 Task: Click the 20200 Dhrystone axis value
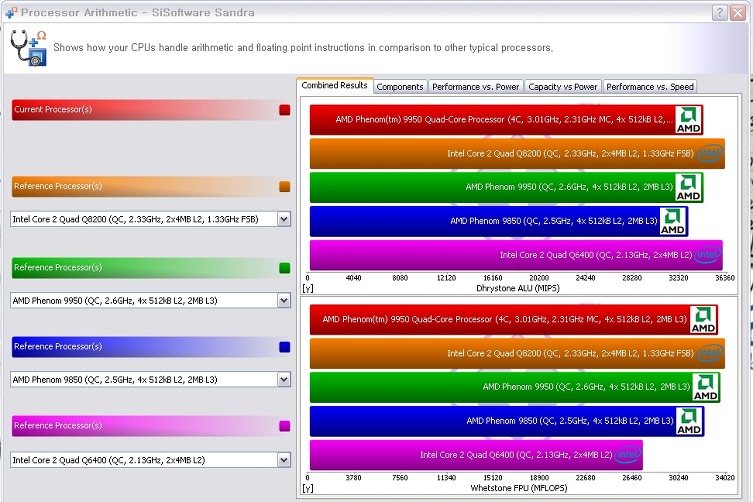pos(539,278)
